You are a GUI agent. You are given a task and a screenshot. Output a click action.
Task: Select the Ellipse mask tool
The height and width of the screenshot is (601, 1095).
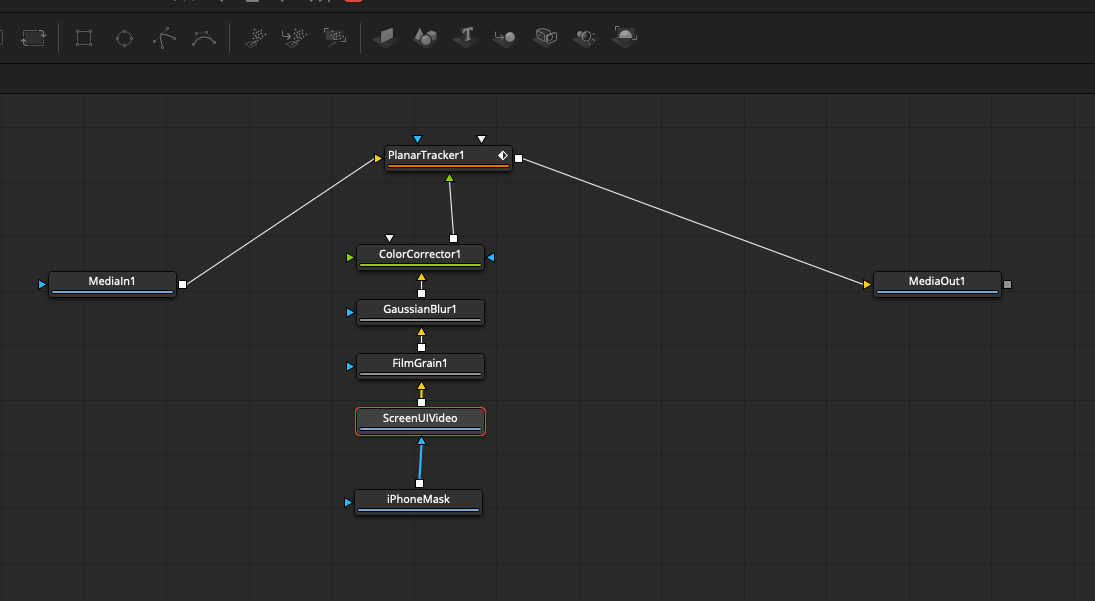click(x=124, y=38)
